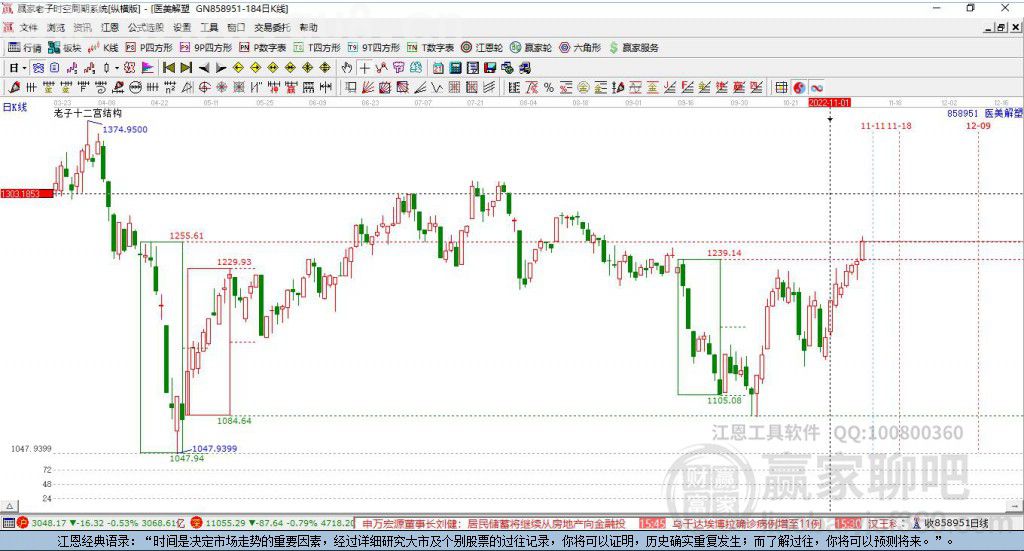Open the 帮助 menu

[308, 27]
